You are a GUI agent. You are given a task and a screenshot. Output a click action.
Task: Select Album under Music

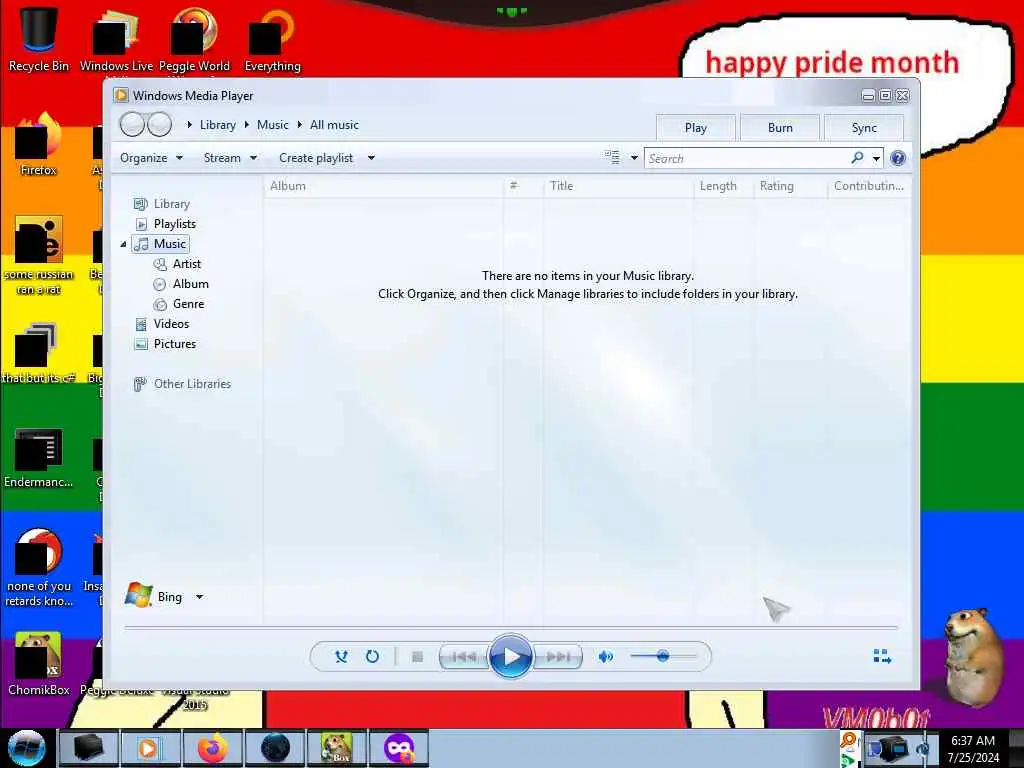pos(180,284)
